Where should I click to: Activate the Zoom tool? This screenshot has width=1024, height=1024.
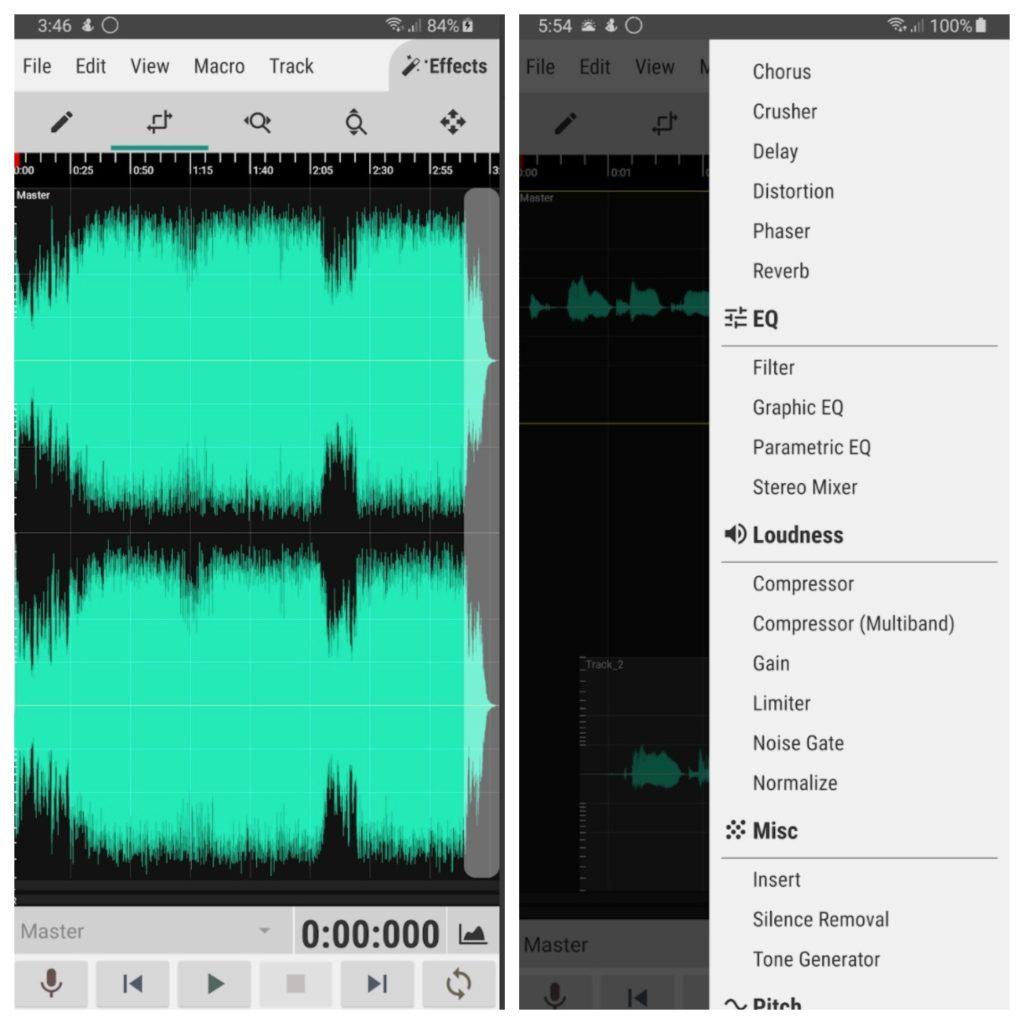[258, 122]
